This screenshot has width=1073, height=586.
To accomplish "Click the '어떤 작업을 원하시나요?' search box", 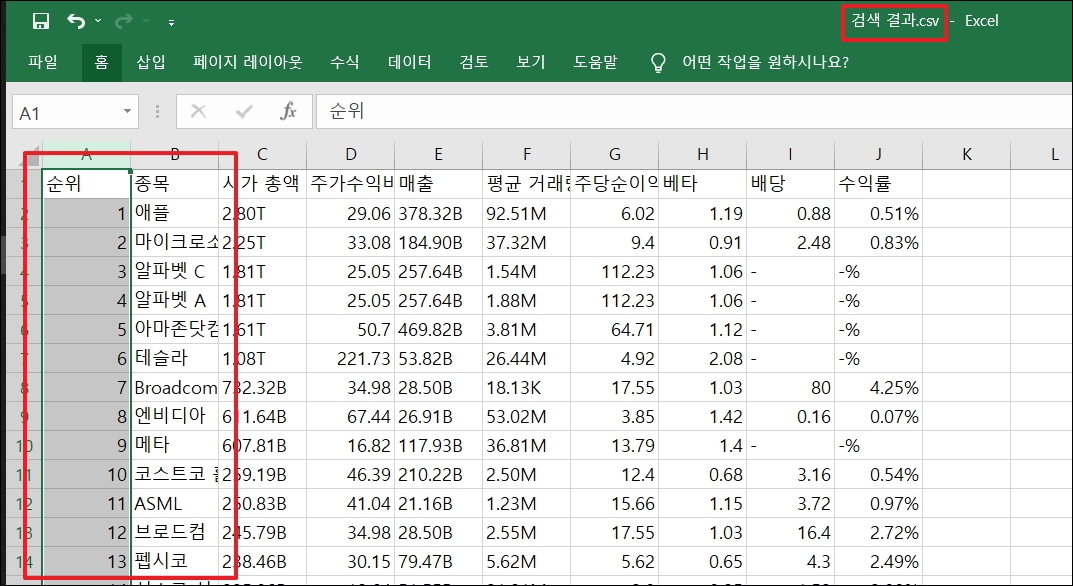I will pos(765,62).
